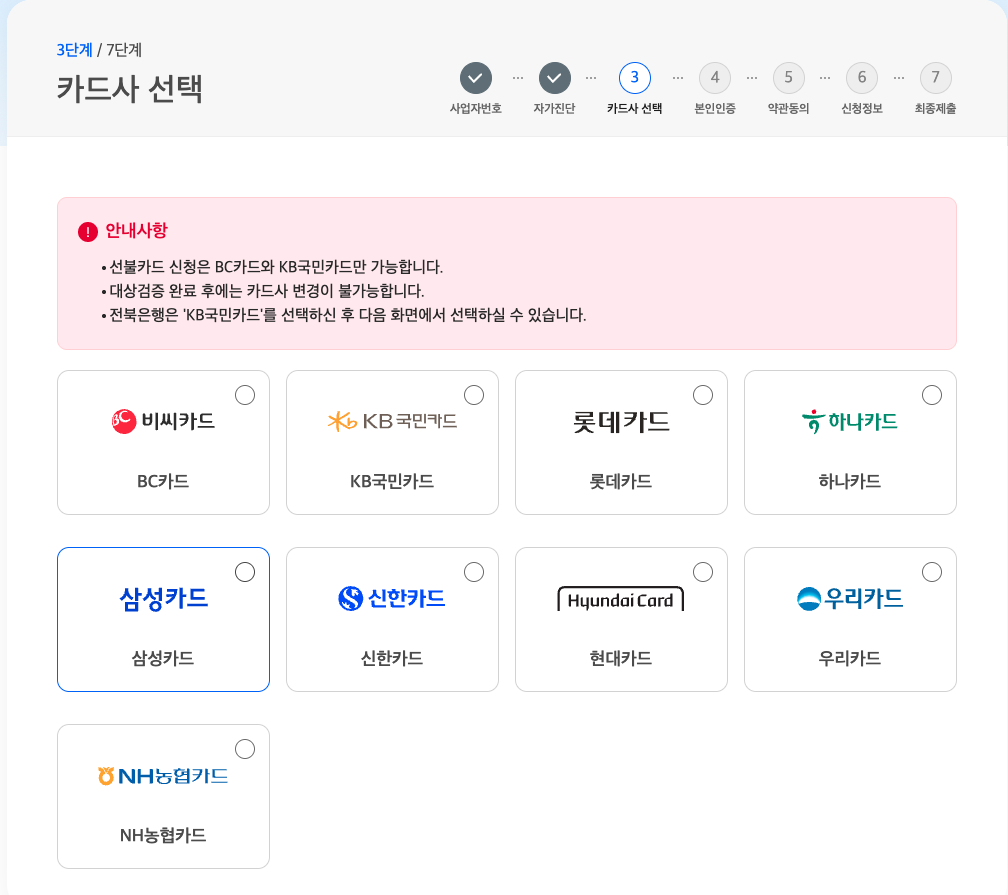1008x895 pixels.
Task: Click the step 4 circle 본인인증
Action: tap(715, 78)
